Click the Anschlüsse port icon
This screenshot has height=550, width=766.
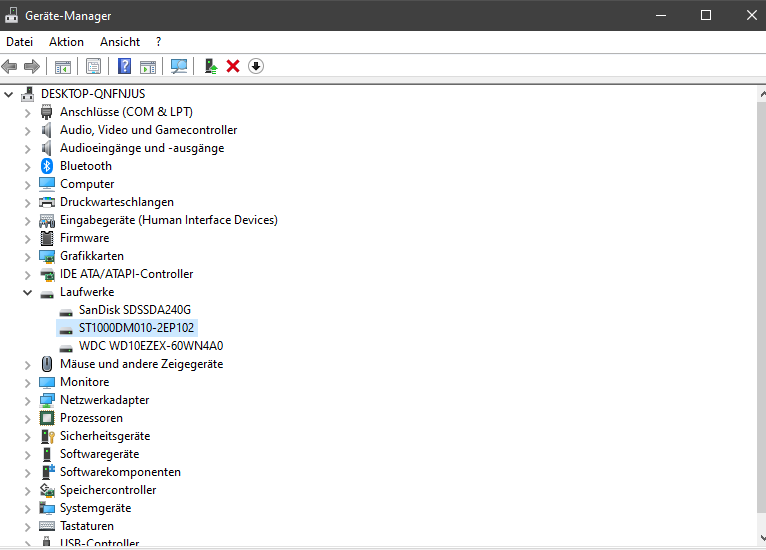[47, 112]
